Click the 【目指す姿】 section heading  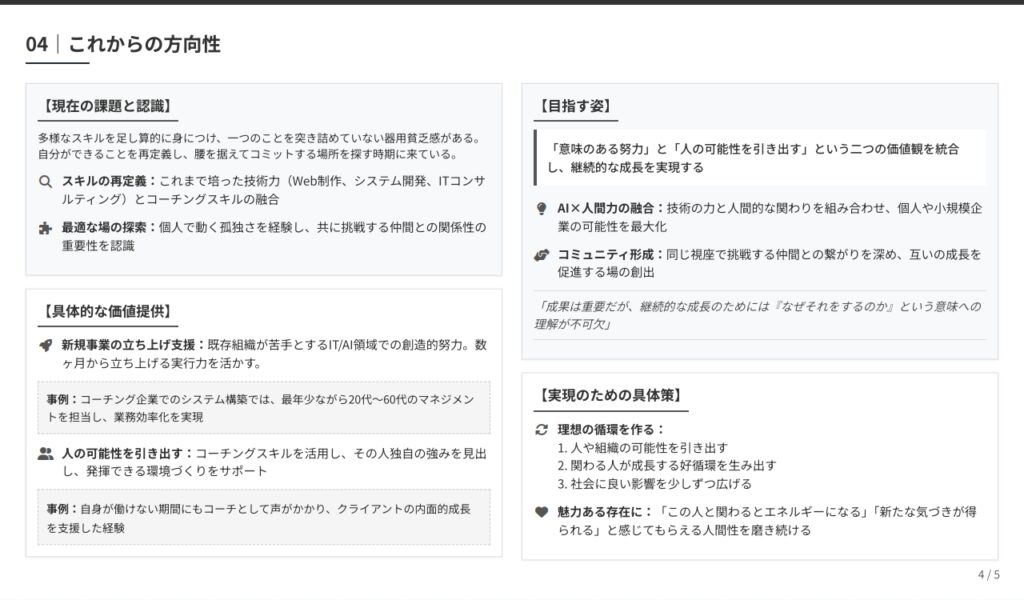[575, 106]
